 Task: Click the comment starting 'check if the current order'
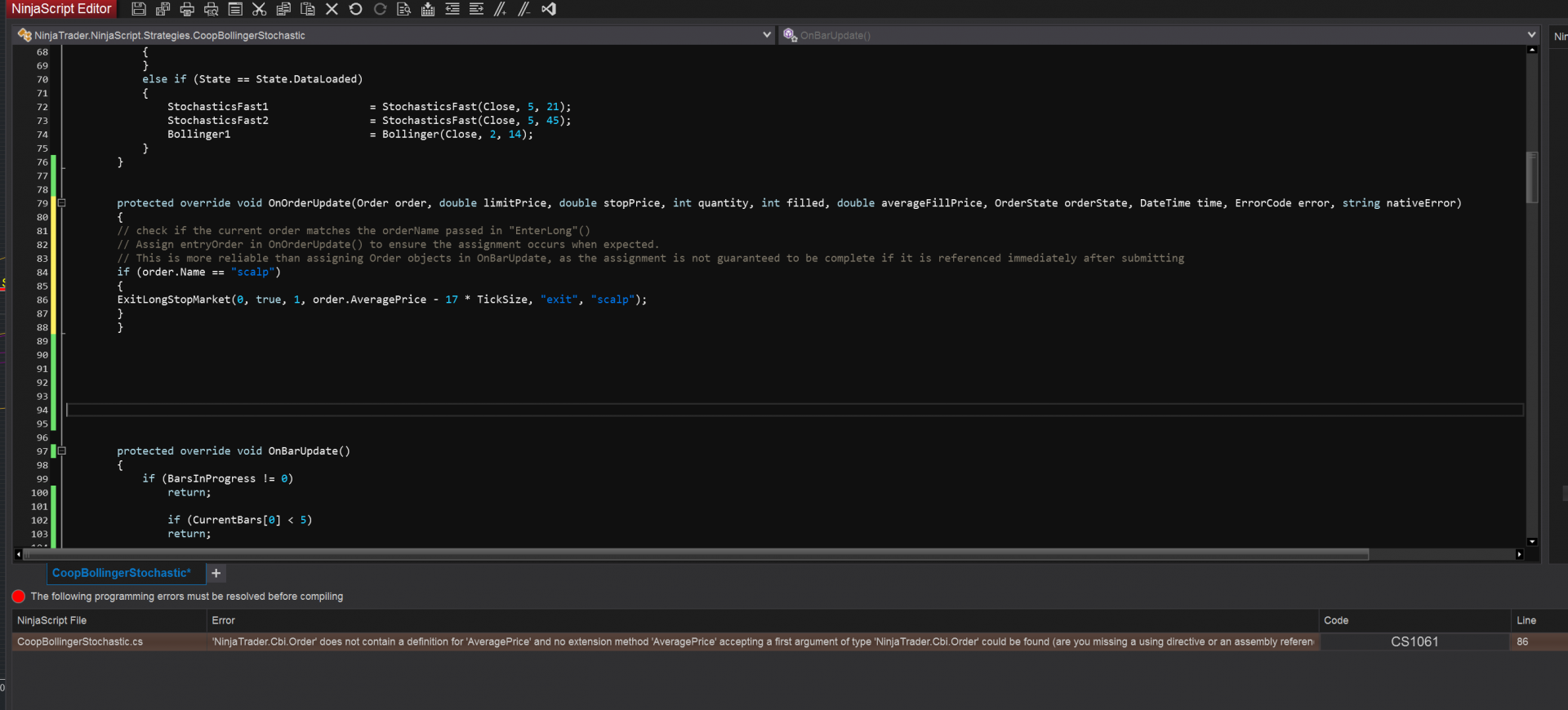click(354, 231)
